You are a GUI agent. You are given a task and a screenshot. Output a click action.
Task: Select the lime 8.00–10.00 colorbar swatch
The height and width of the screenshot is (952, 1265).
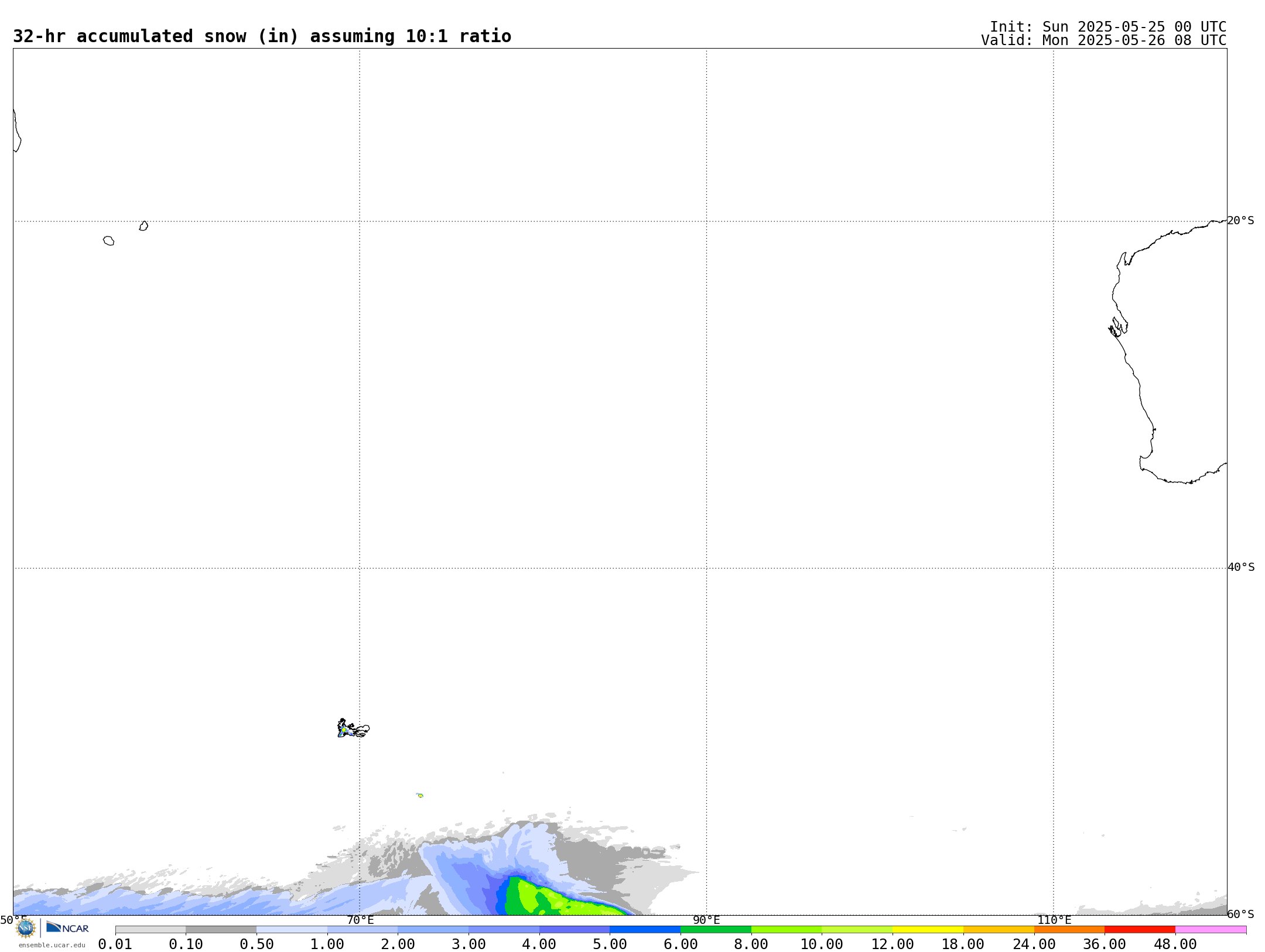point(787,930)
